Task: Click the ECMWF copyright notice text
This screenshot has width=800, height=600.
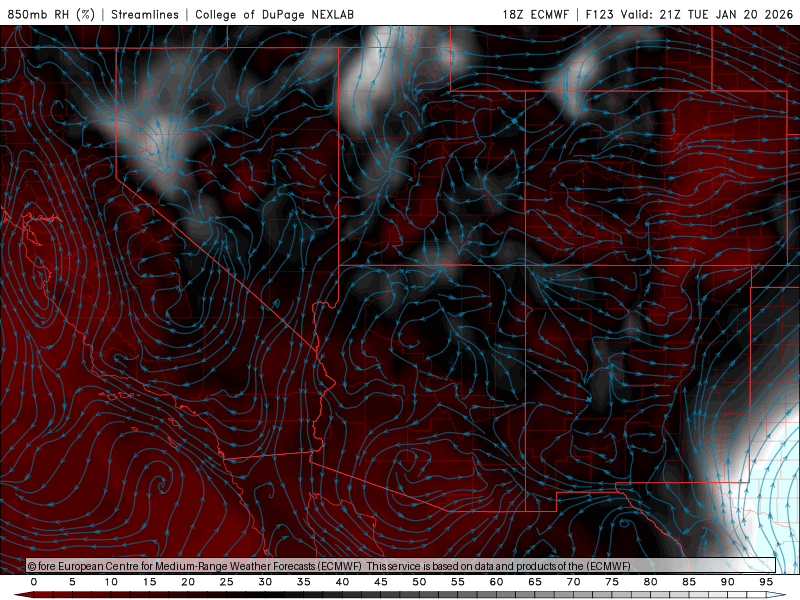Action: point(329,566)
